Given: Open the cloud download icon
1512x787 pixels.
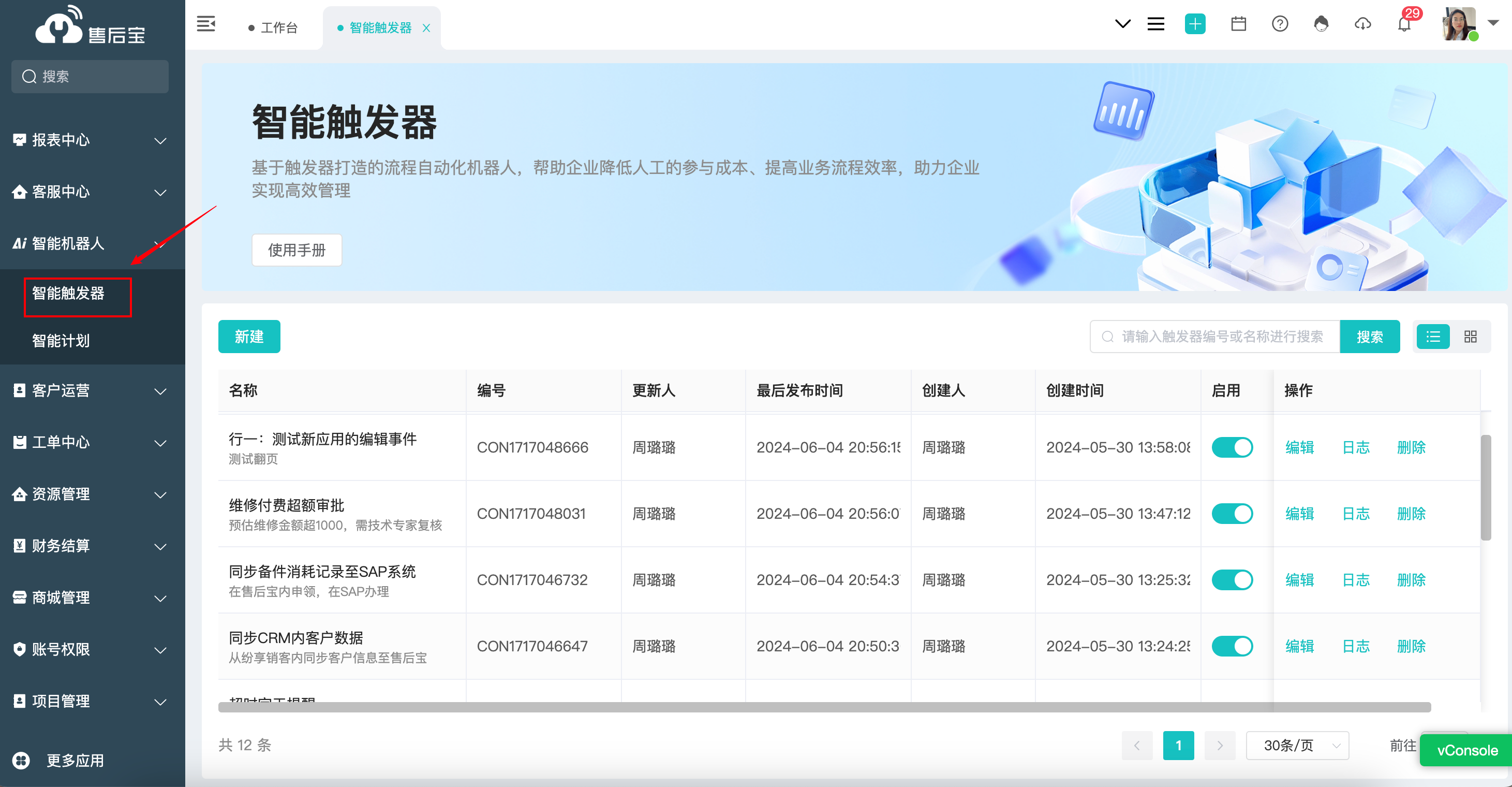Looking at the screenshot, I should point(1362,24).
